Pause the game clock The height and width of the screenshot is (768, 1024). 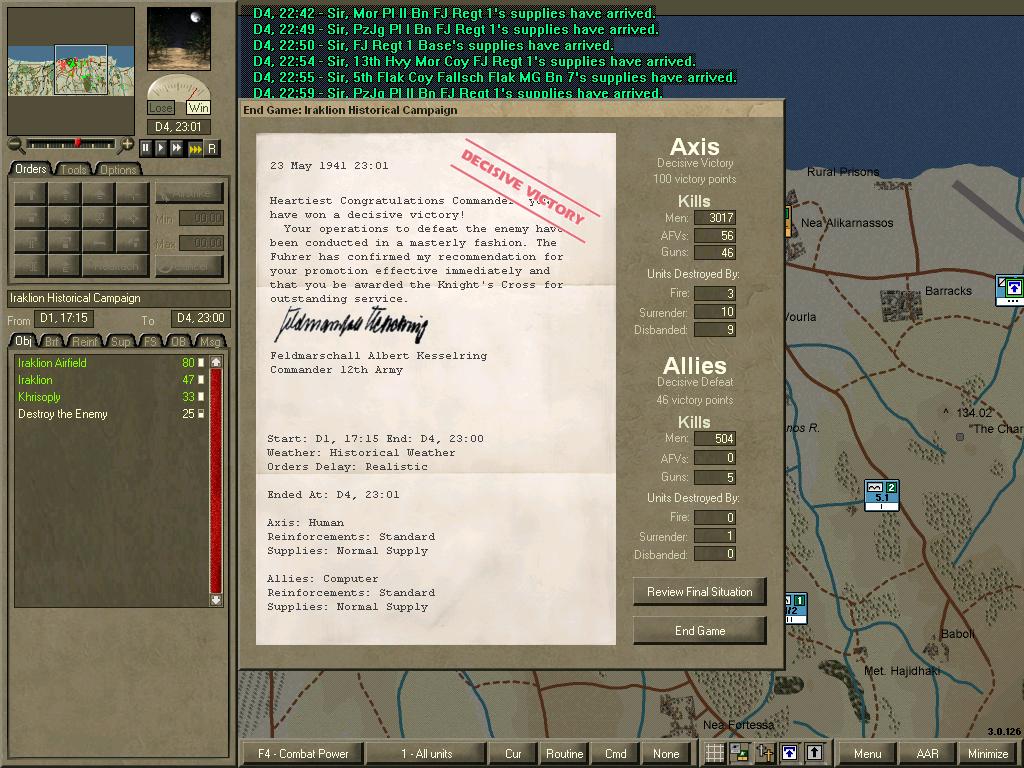pos(146,148)
